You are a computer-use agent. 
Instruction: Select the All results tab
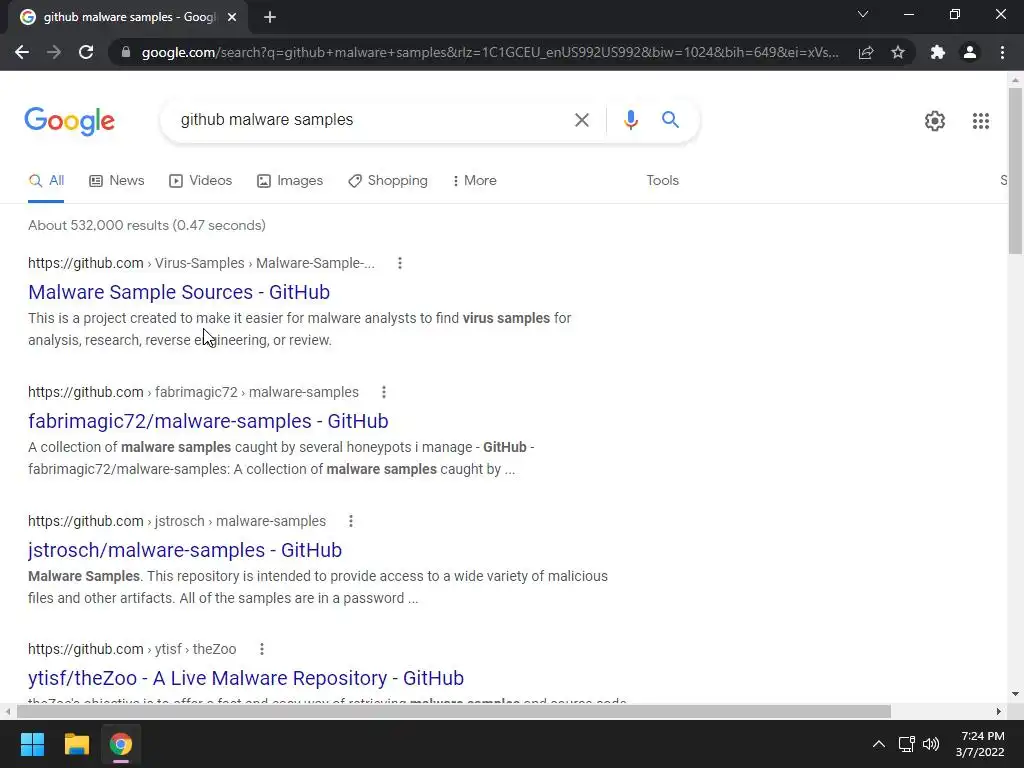(x=46, y=181)
